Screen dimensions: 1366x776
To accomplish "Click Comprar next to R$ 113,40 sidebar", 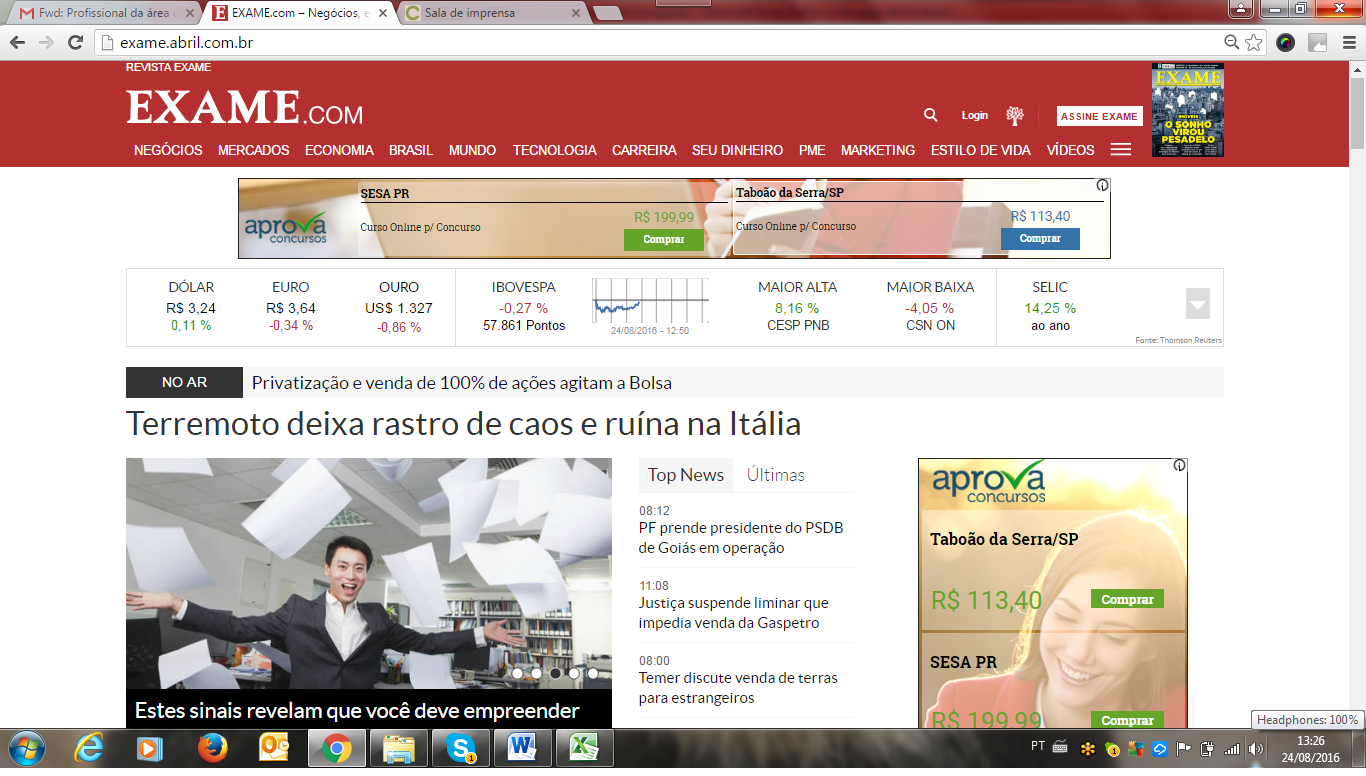I will 1127,600.
